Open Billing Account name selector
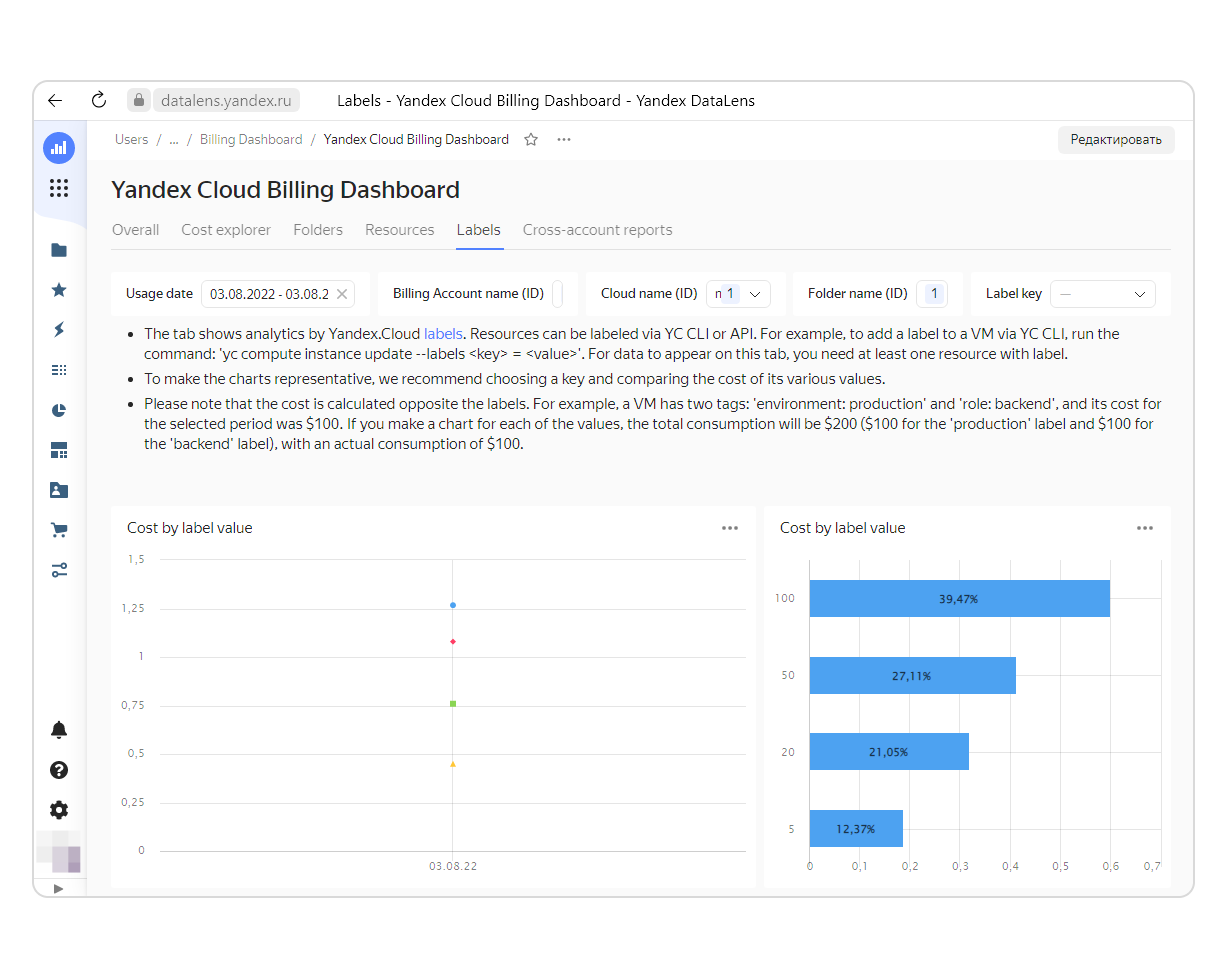 point(557,294)
